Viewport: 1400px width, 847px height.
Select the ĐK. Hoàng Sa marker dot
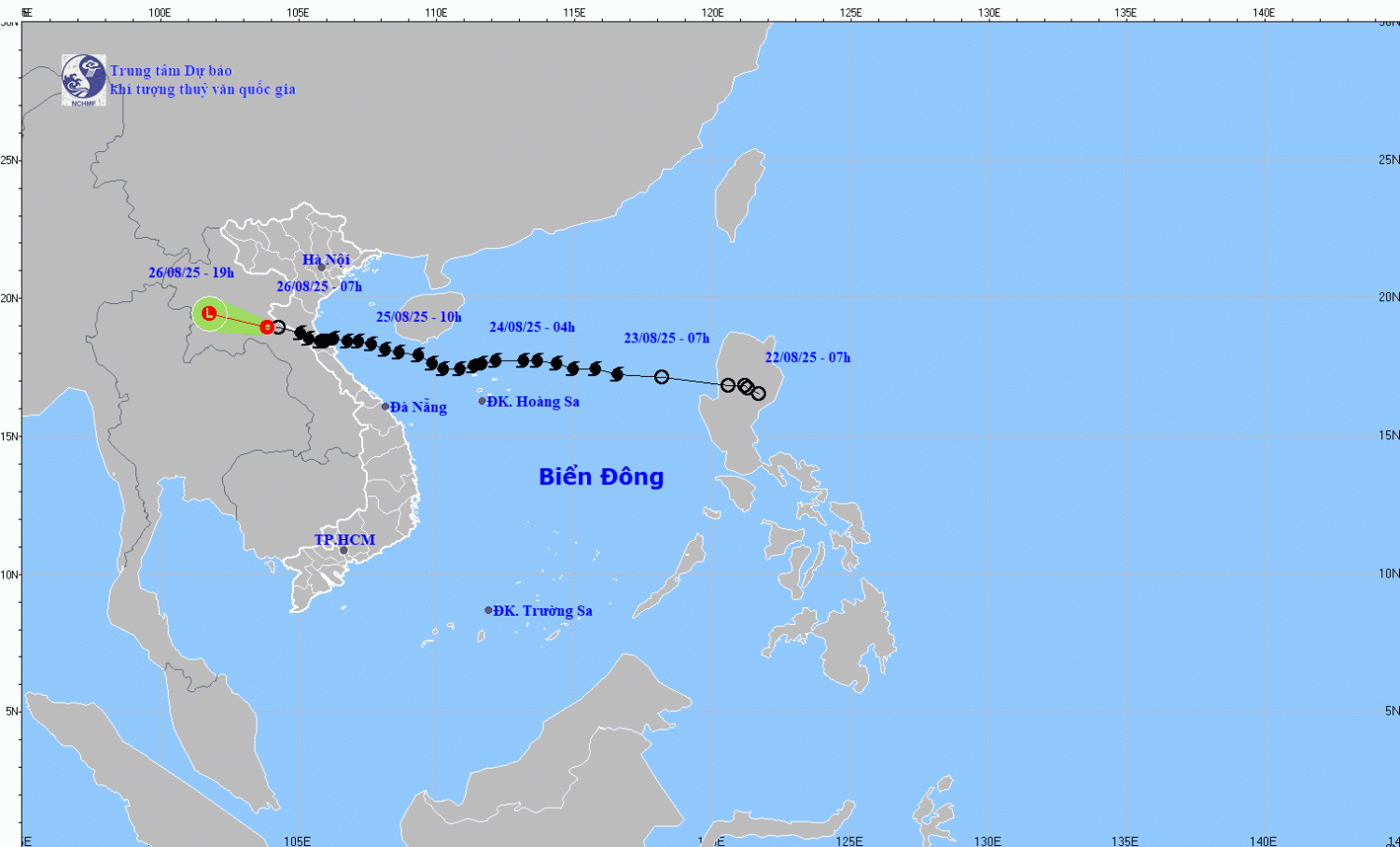483,401
